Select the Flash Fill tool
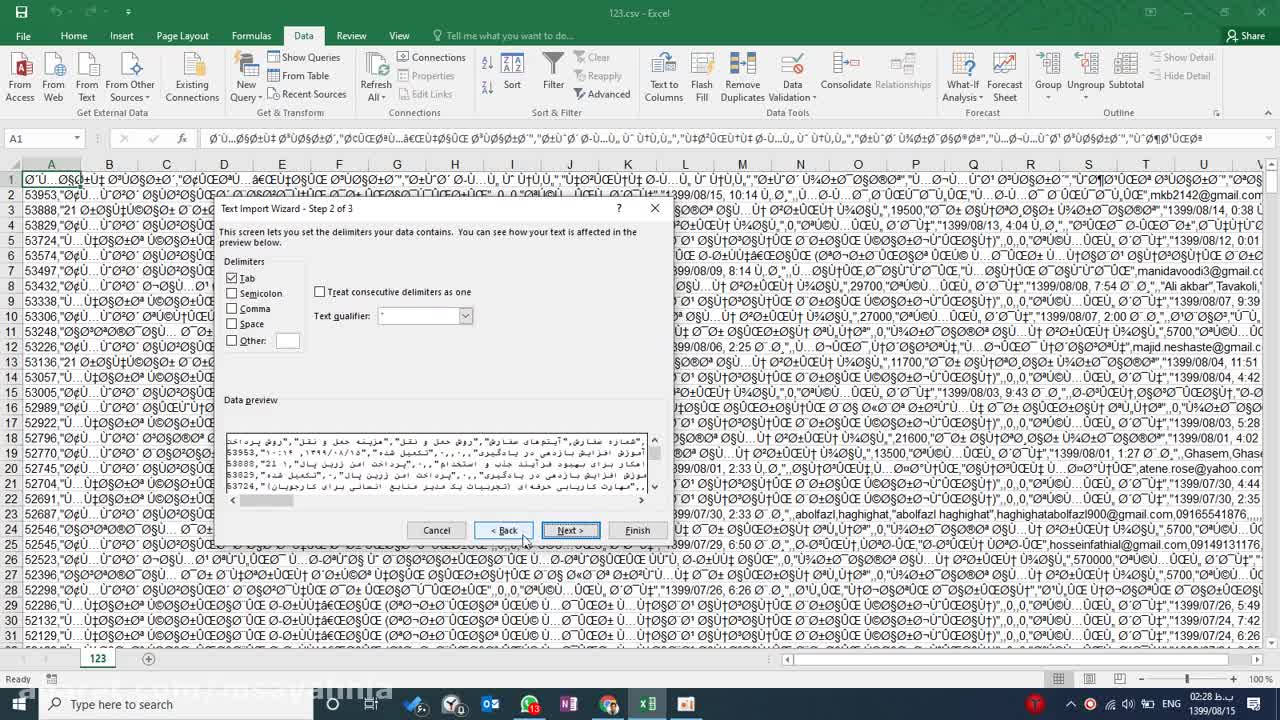This screenshot has height=720, width=1280. 702,66
